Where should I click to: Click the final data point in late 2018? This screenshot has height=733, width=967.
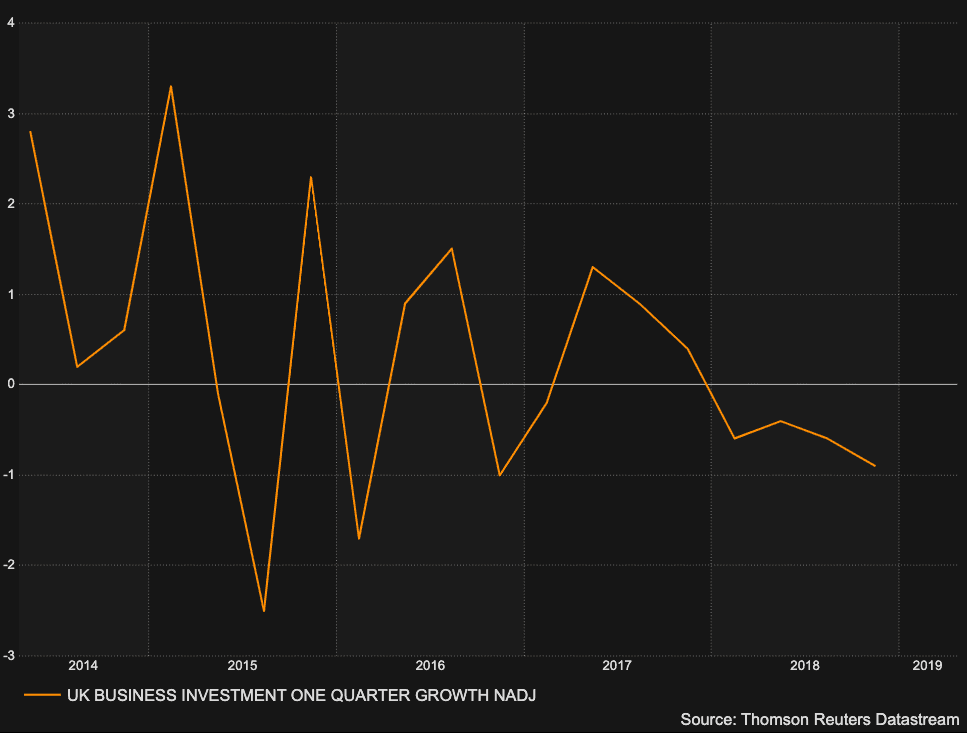click(875, 466)
